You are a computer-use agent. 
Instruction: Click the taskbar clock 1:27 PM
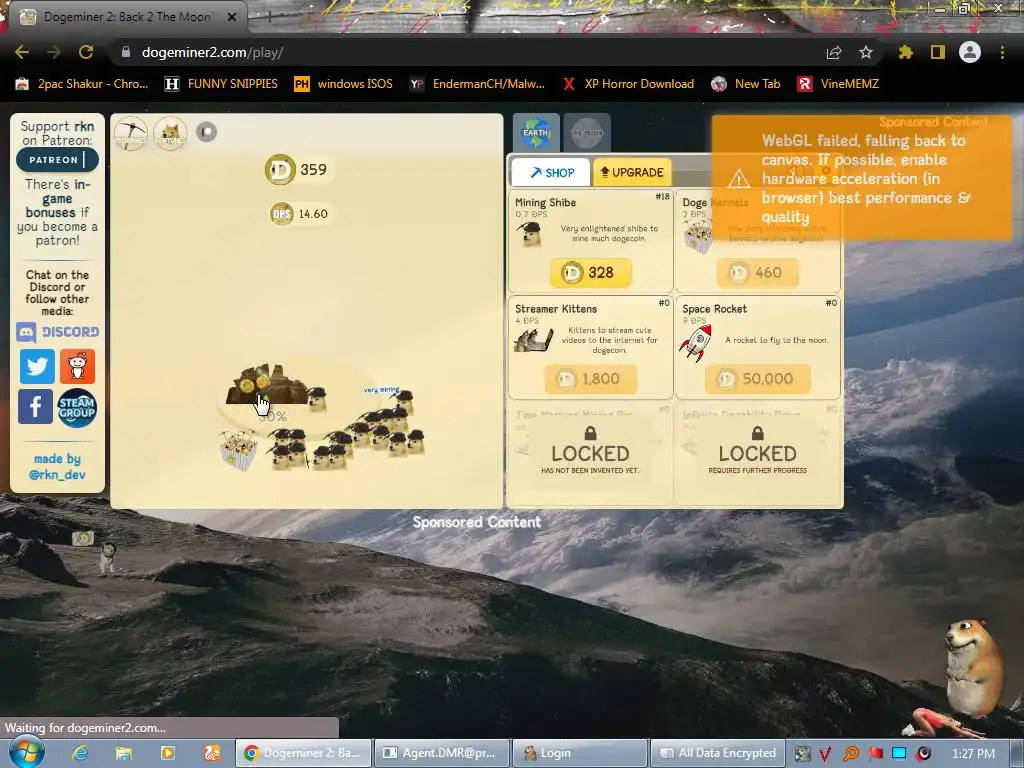coord(973,754)
